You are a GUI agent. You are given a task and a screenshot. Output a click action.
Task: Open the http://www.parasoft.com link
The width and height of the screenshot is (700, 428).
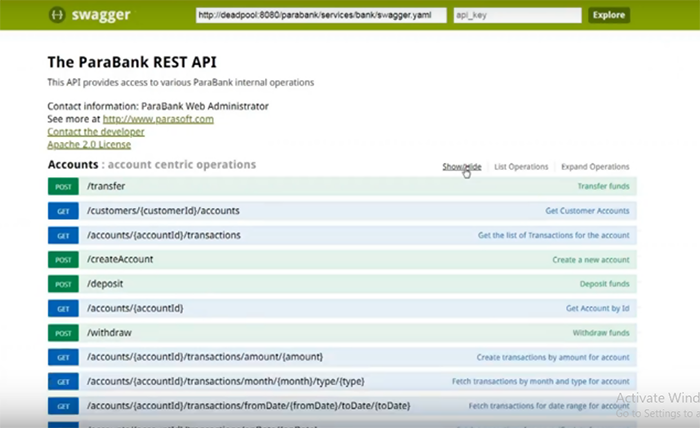tap(158, 119)
